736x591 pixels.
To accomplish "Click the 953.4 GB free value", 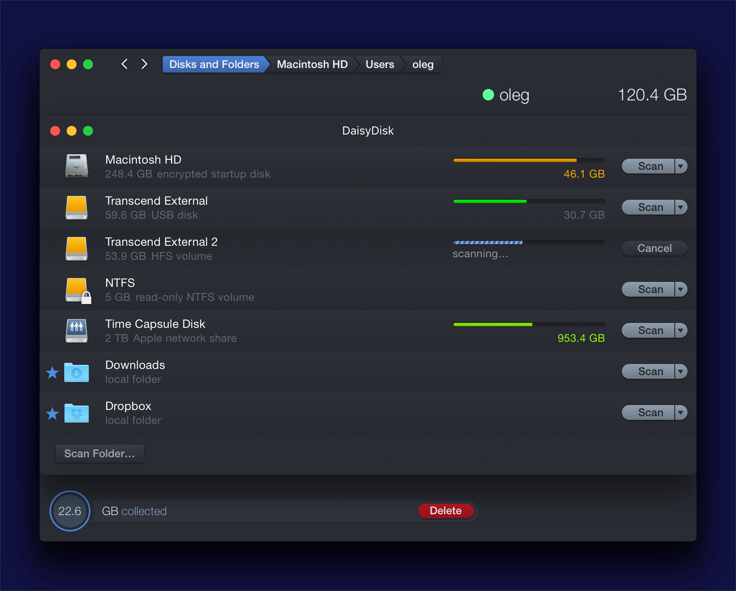I will [581, 338].
